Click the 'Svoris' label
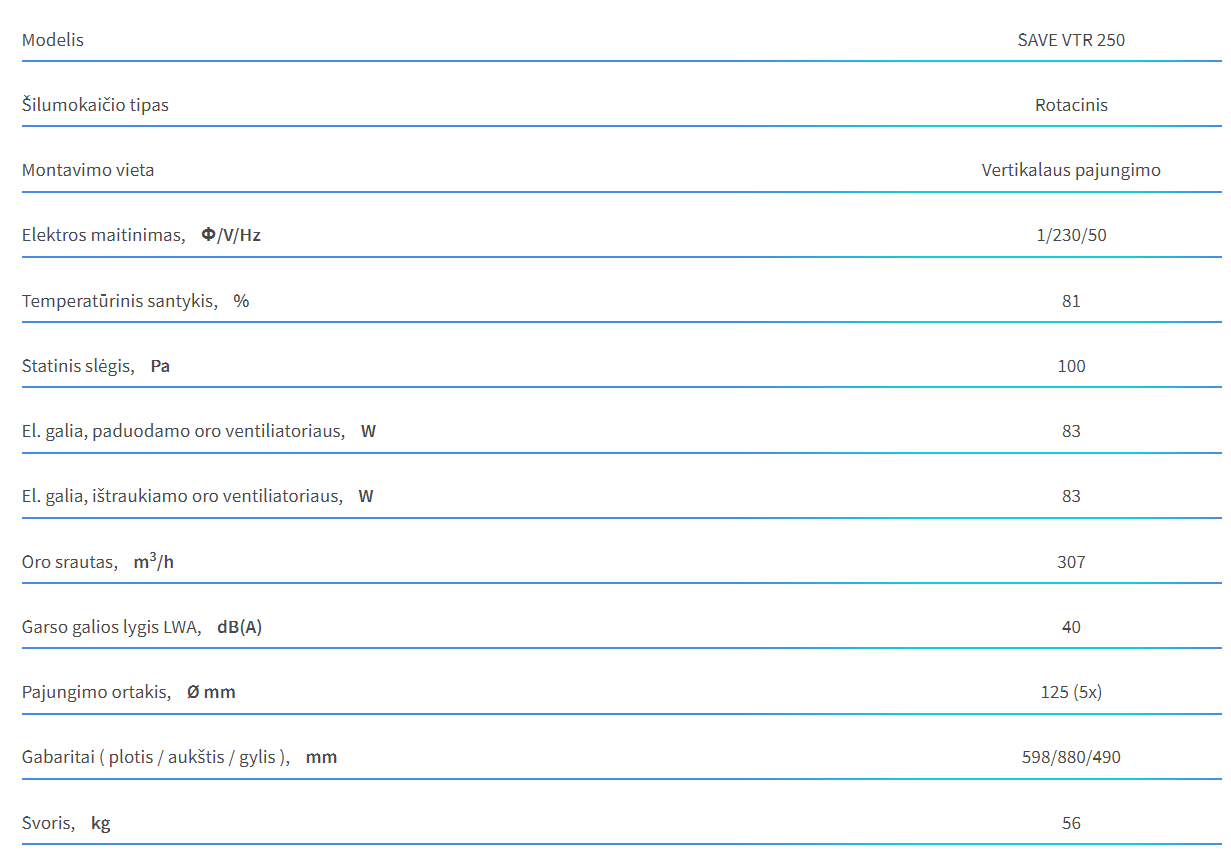Image resolution: width=1231 pixels, height=854 pixels. pyautogui.click(x=48, y=823)
